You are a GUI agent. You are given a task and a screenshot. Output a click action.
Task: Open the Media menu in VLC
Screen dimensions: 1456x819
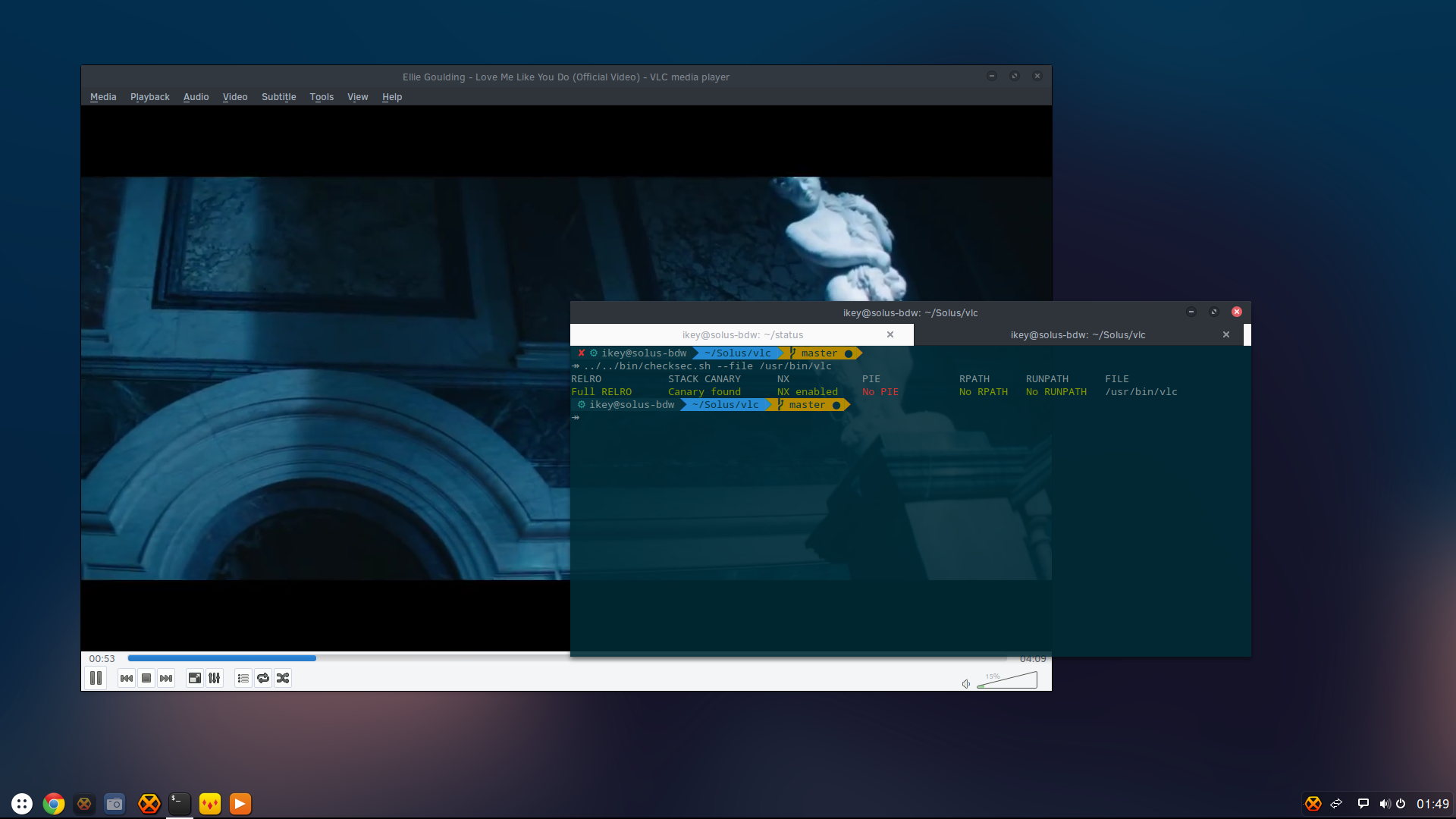103,97
